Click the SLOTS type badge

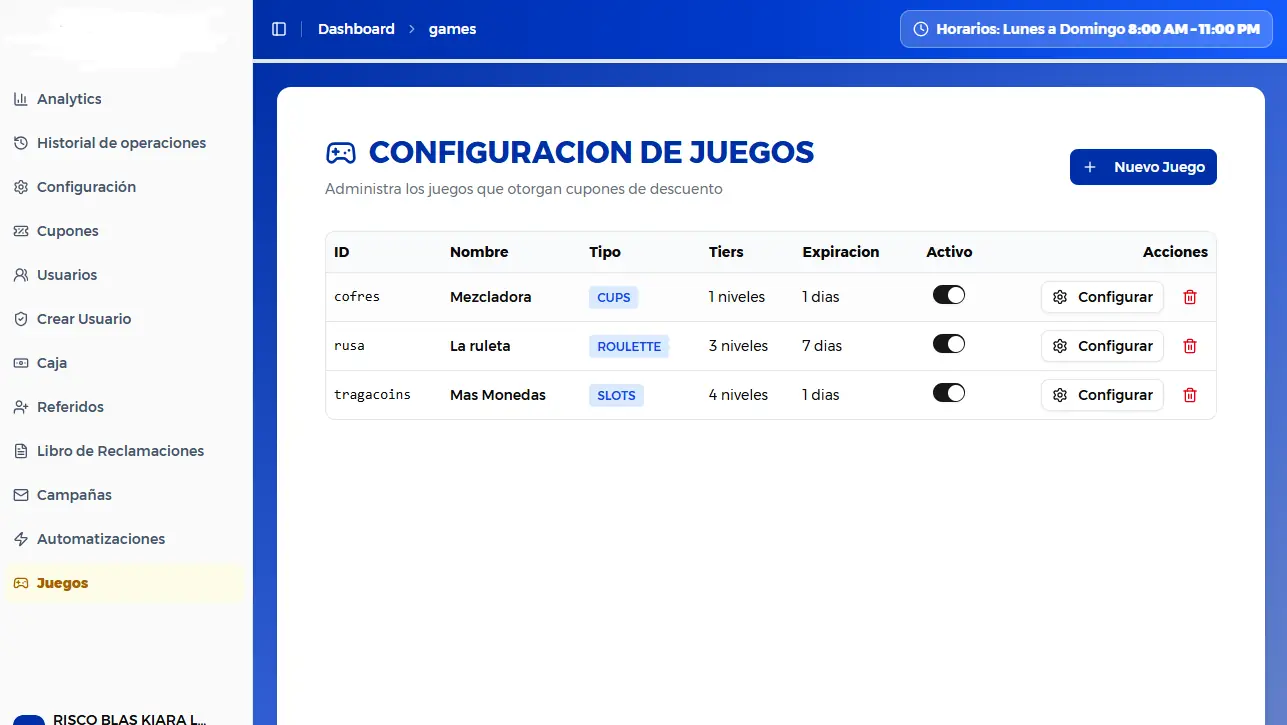click(x=616, y=395)
